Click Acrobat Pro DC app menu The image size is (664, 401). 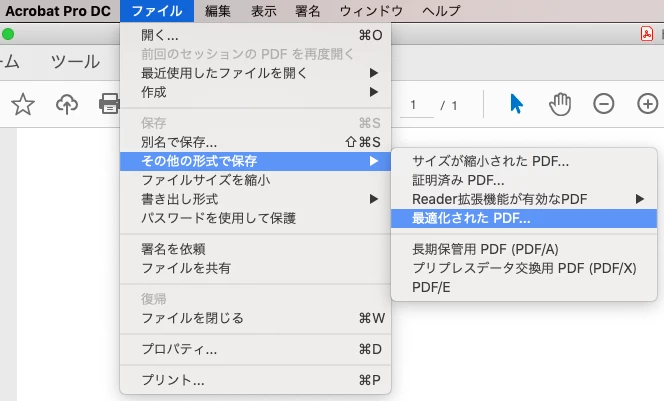tap(58, 11)
